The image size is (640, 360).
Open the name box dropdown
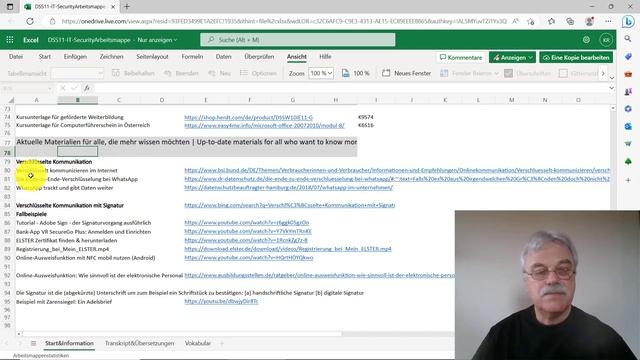(x=49, y=88)
